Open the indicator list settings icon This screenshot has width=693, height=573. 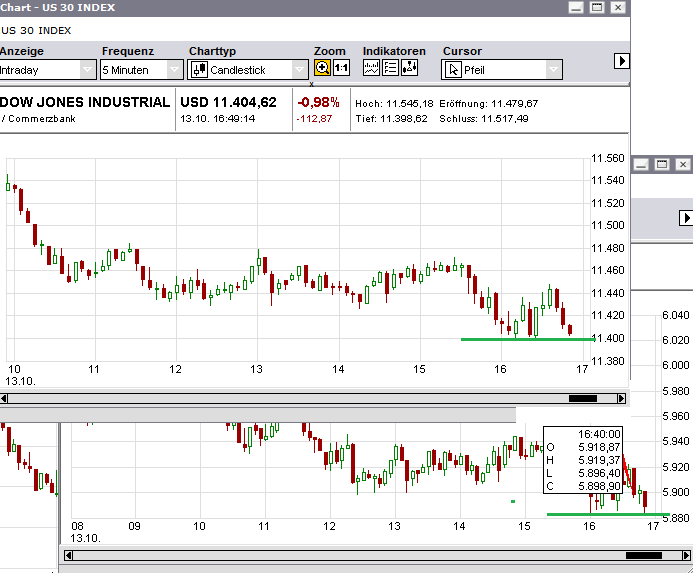tap(390, 68)
